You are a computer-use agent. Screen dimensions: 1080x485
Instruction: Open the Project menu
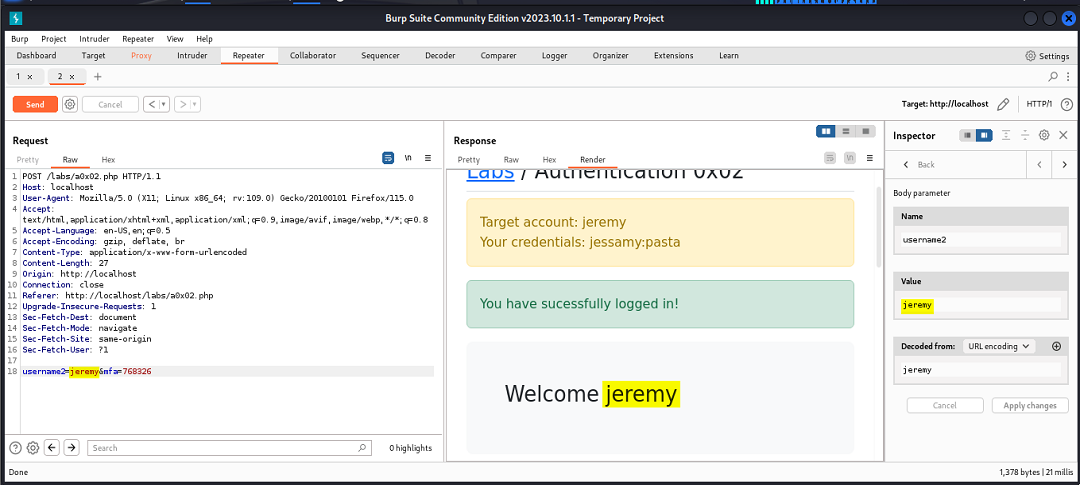point(54,39)
